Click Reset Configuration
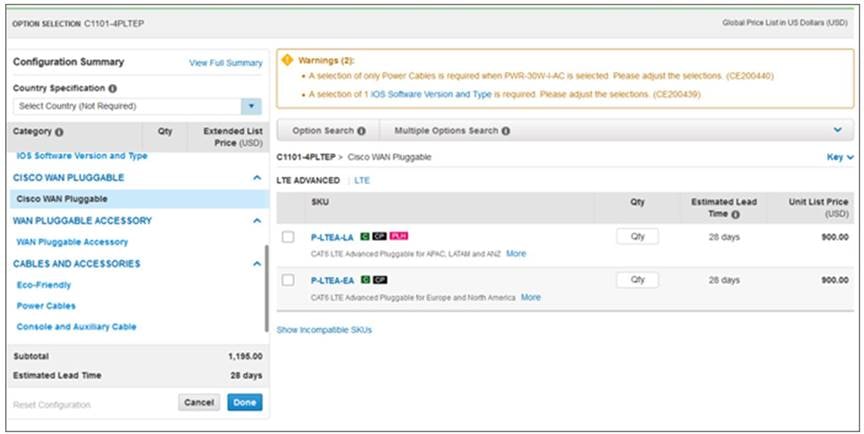Image resolution: width=864 pixels, height=434 pixels. 52,405
